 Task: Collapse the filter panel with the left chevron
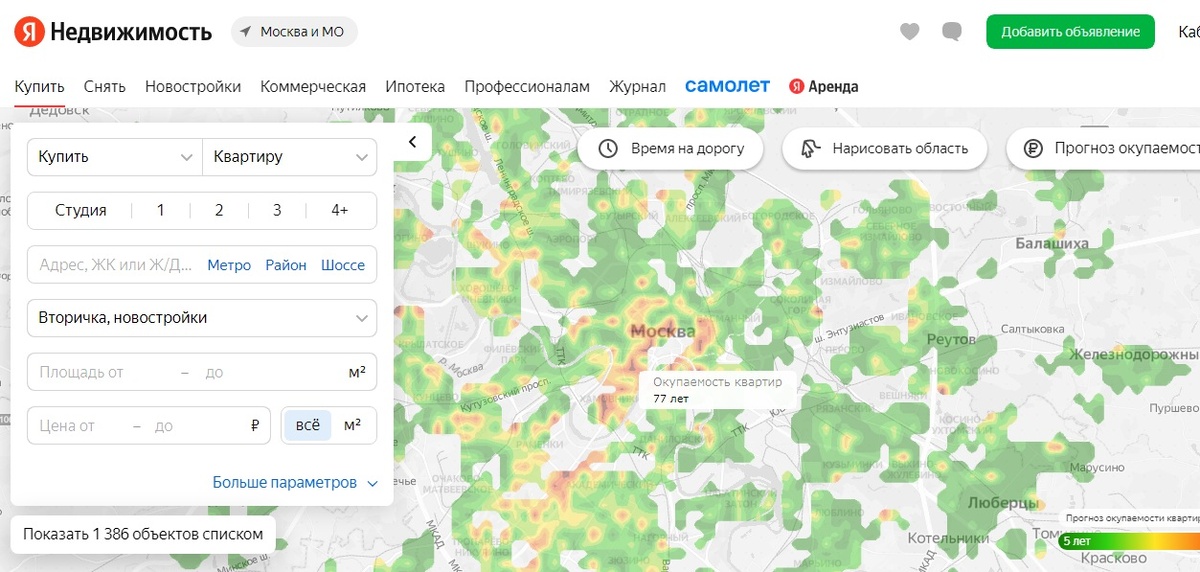pyautogui.click(x=412, y=142)
